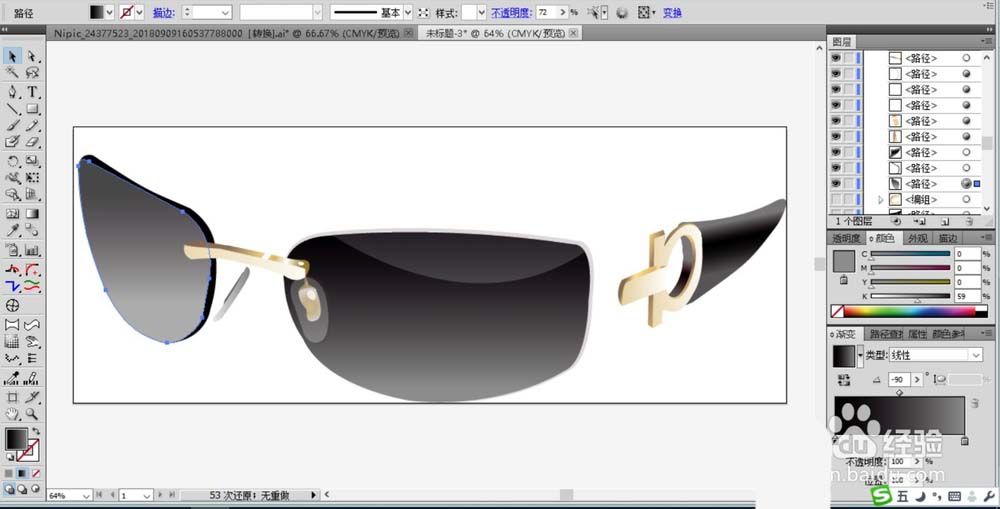Select the Hand tool
1000x509 pixels.
pyautogui.click(x=12, y=414)
